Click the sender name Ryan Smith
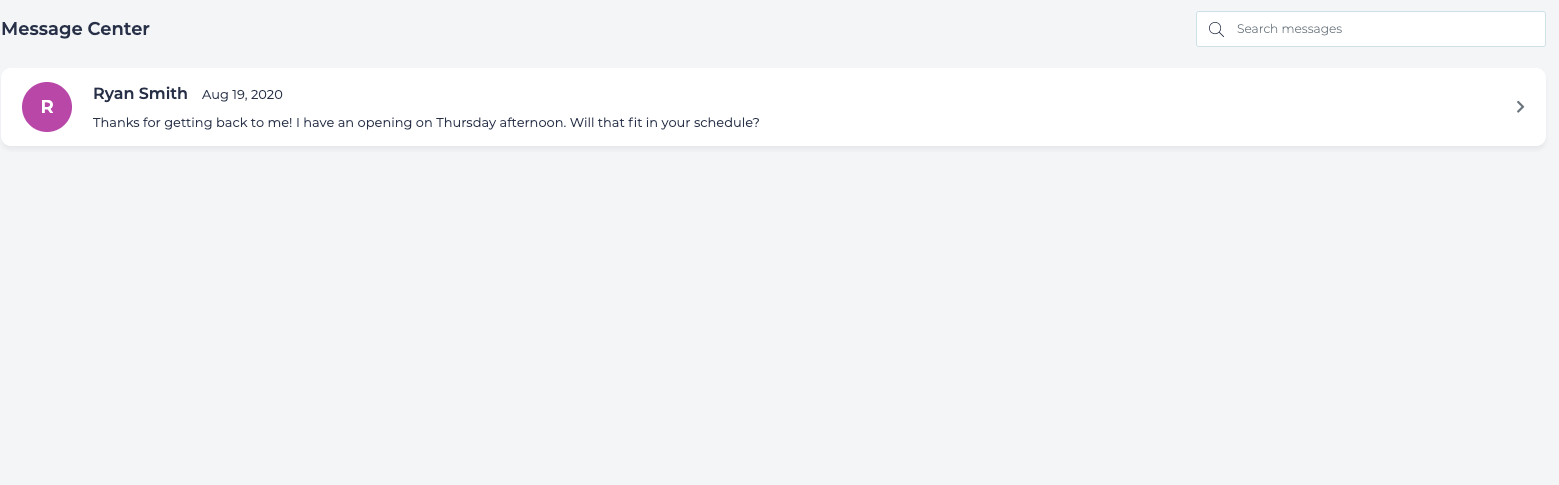The height and width of the screenshot is (485, 1559). [x=140, y=94]
